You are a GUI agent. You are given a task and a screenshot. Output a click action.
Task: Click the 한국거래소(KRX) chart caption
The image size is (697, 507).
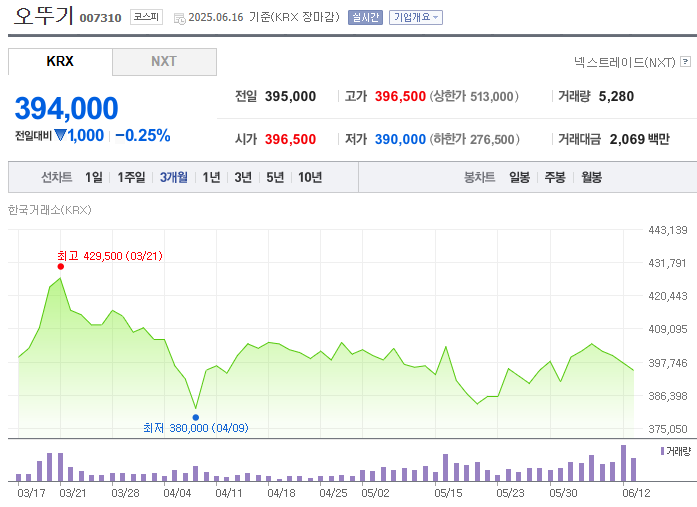49,210
